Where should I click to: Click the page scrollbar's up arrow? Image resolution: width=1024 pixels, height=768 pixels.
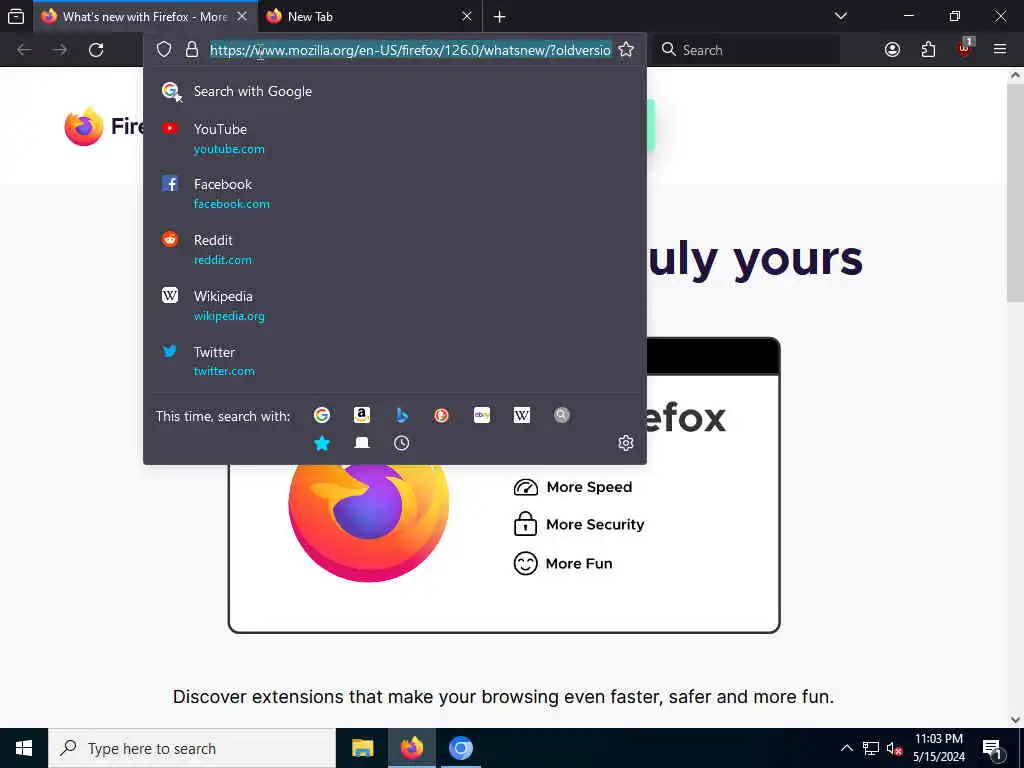pyautogui.click(x=1015, y=75)
